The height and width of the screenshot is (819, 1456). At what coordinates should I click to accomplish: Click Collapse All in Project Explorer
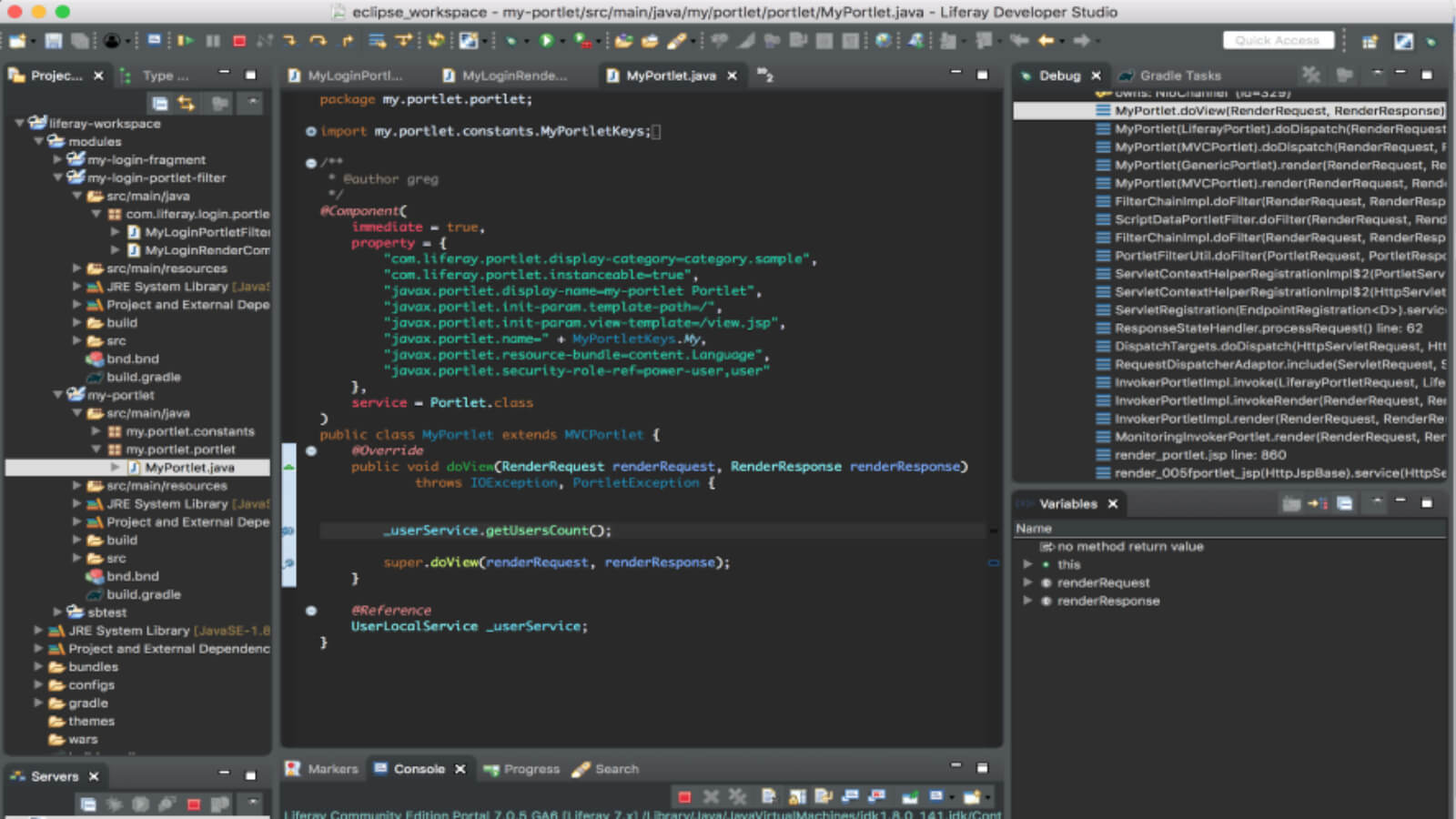(x=159, y=104)
